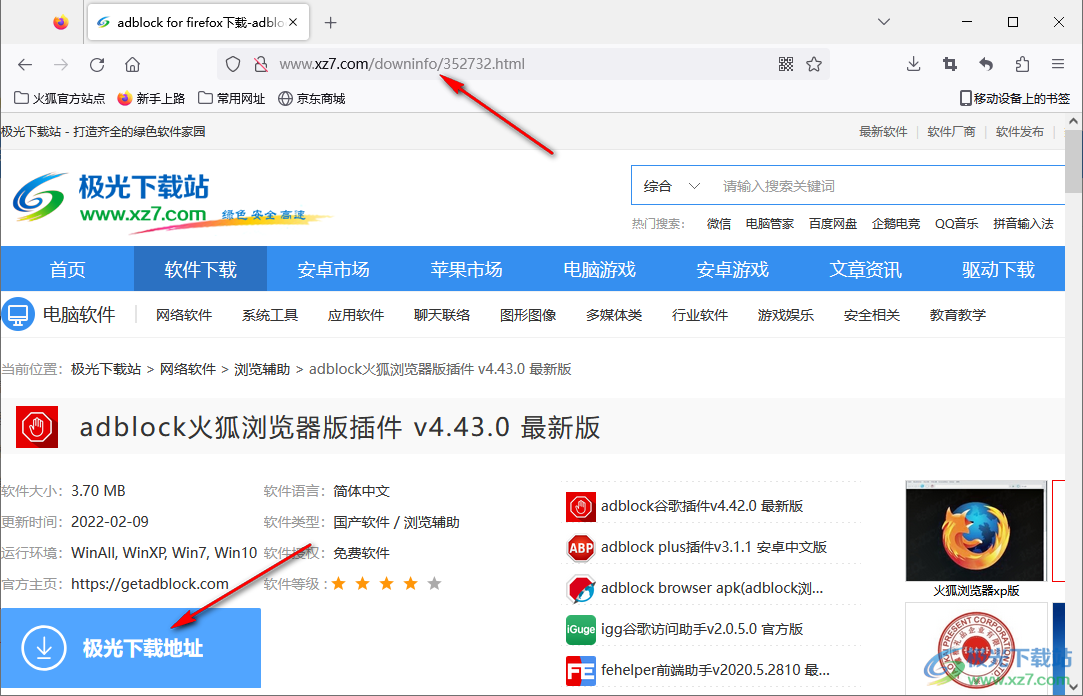
Task: Select the 驱动下载 navigation tab
Action: (998, 269)
